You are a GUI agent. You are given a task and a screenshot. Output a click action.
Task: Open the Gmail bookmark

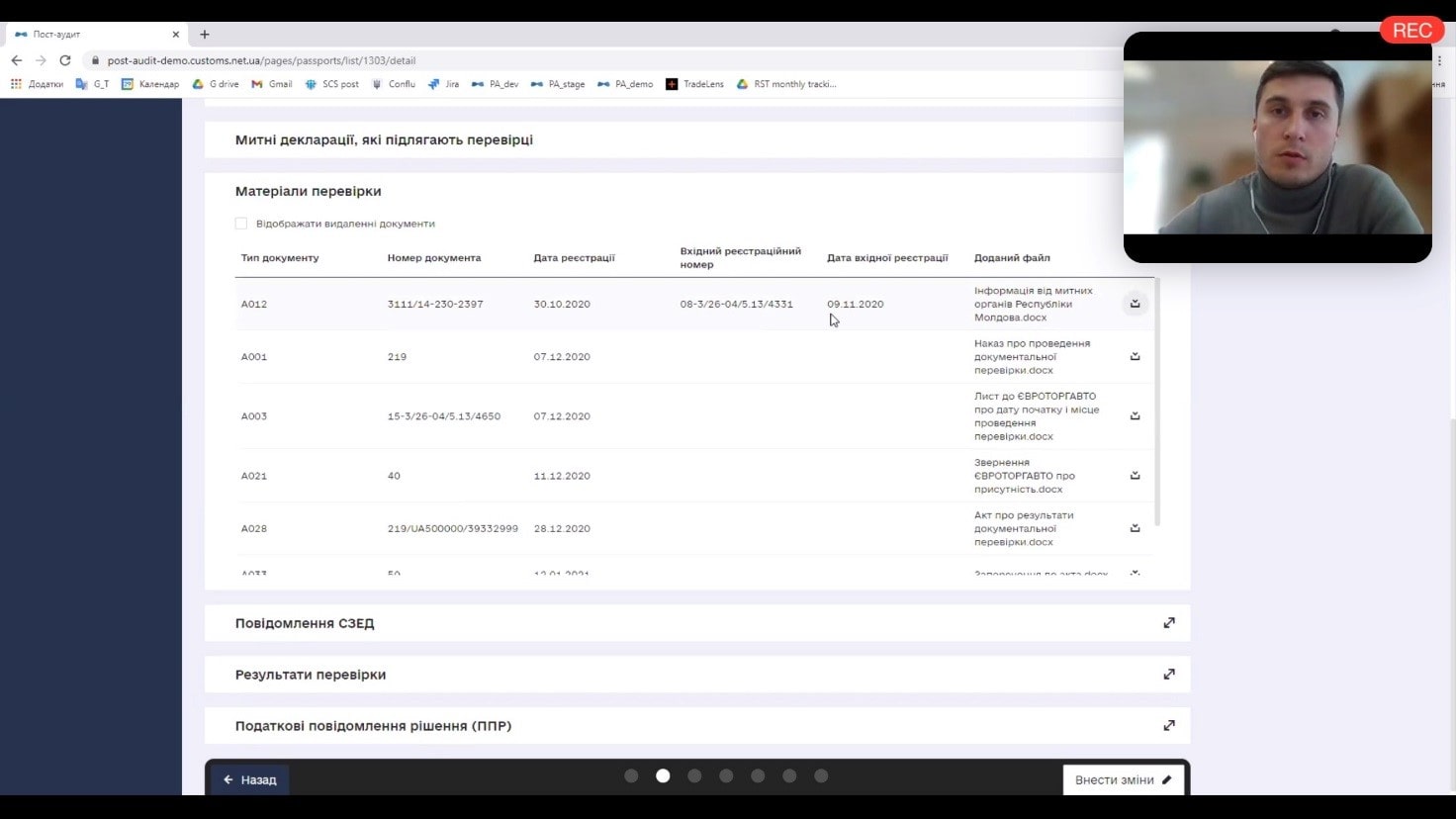coord(272,84)
